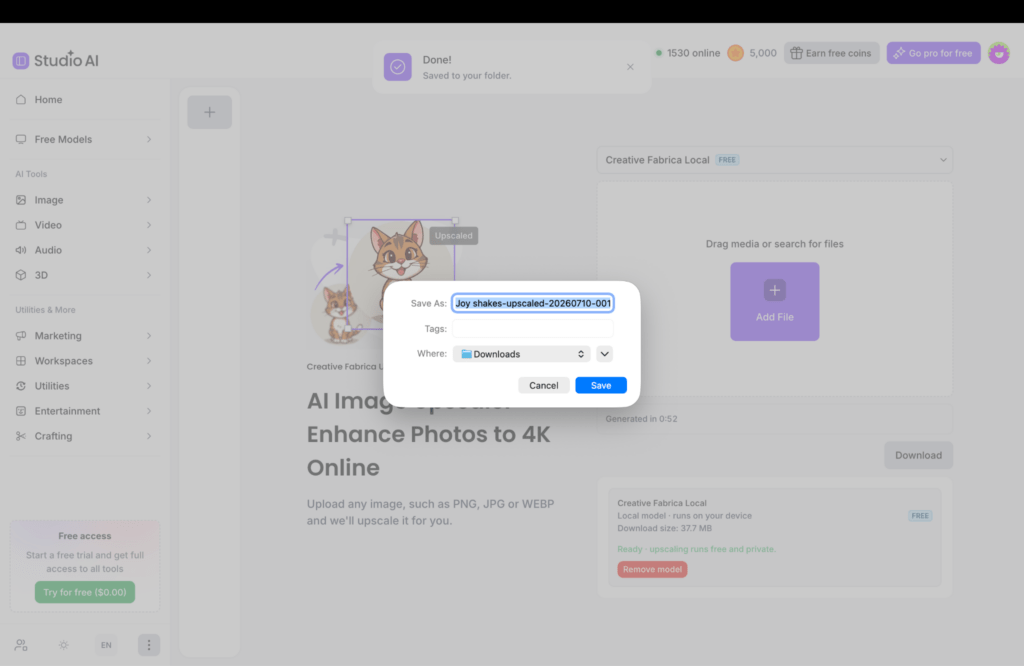The width and height of the screenshot is (1024, 666).
Task: Open the Marketing menu entry
Action: point(85,336)
